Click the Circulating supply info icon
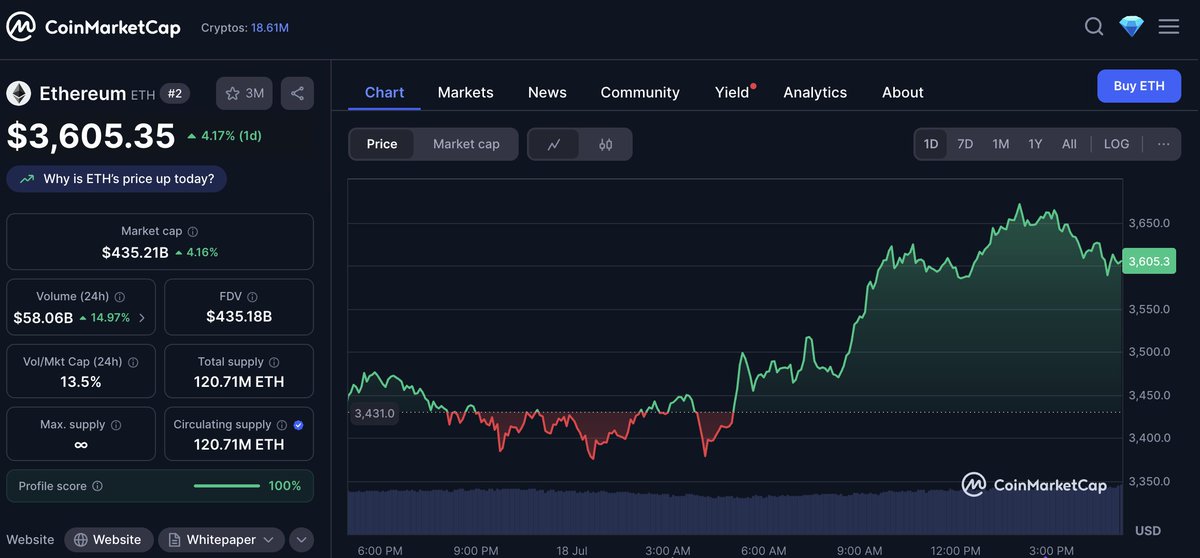Screen dimensions: 1200x558 (x=282, y=425)
